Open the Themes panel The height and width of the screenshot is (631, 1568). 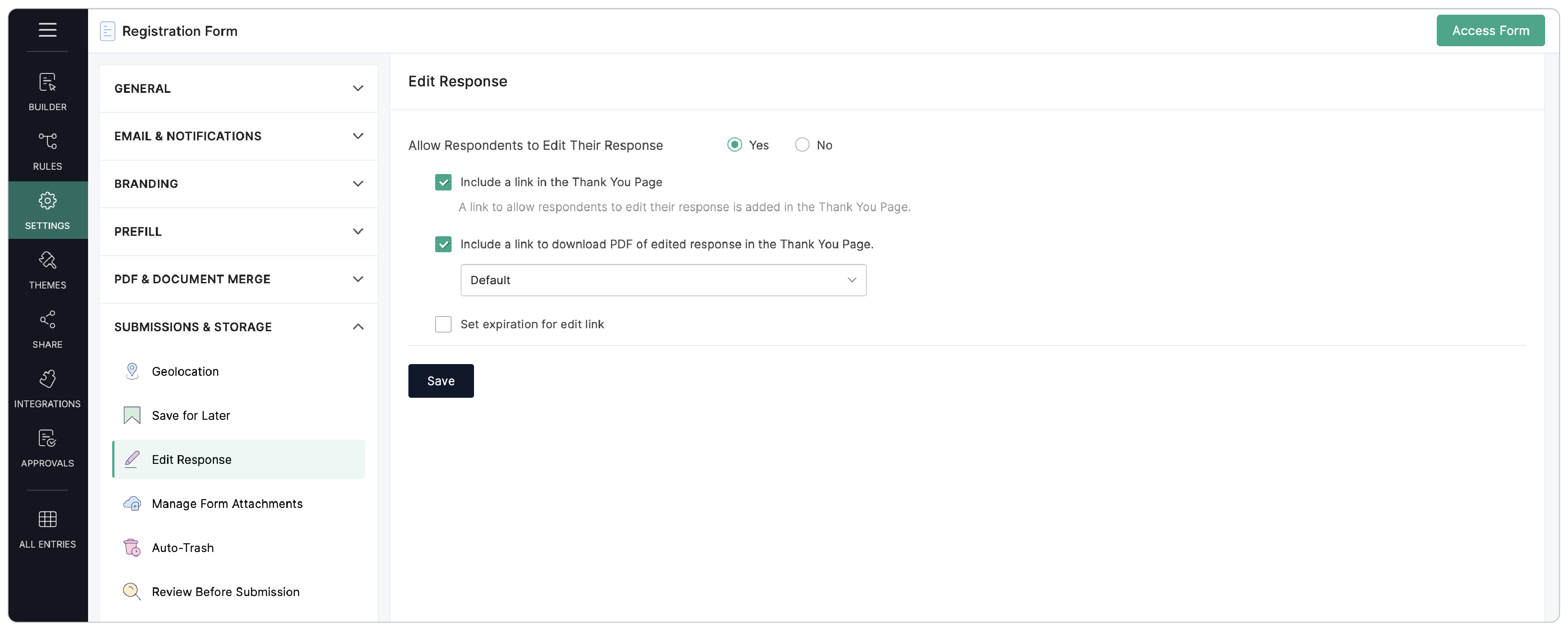tap(47, 269)
